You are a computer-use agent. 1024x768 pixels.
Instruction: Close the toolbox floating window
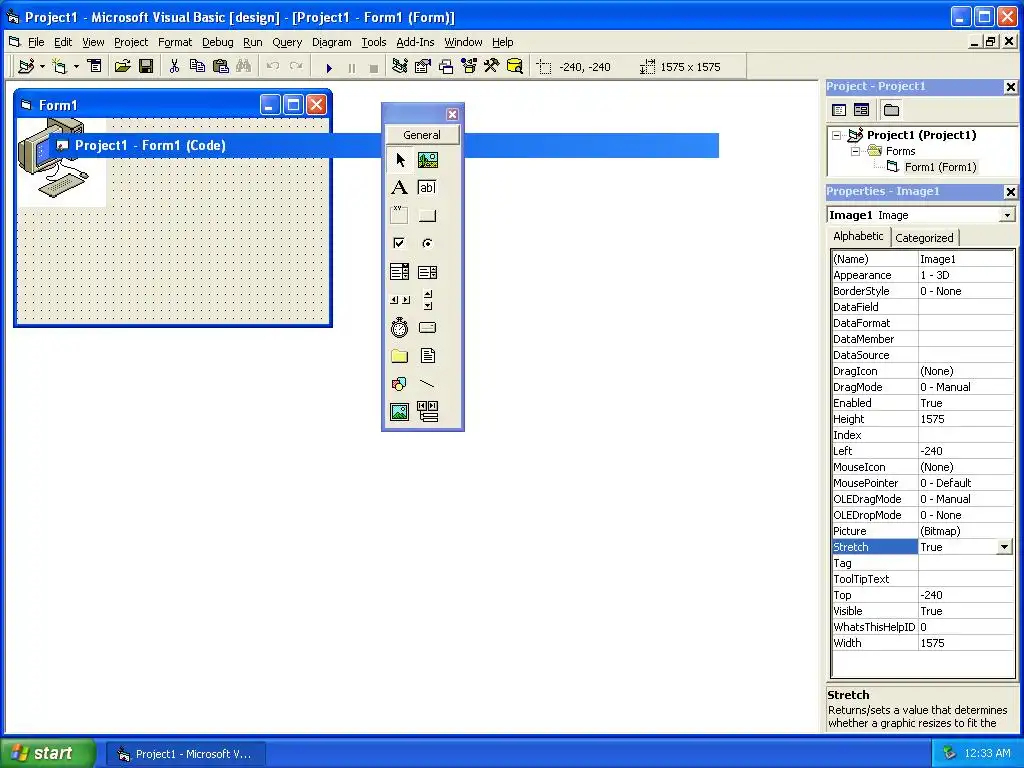[x=452, y=114]
